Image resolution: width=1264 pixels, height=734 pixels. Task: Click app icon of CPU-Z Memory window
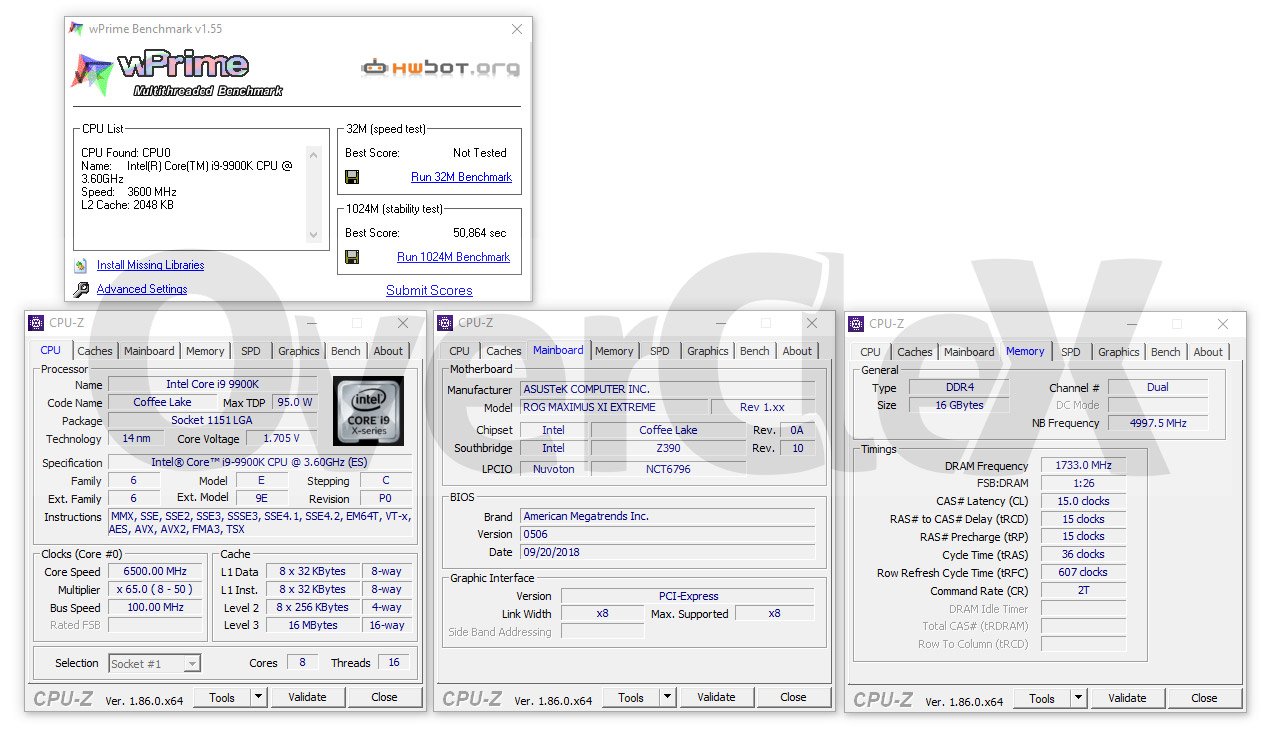(856, 324)
